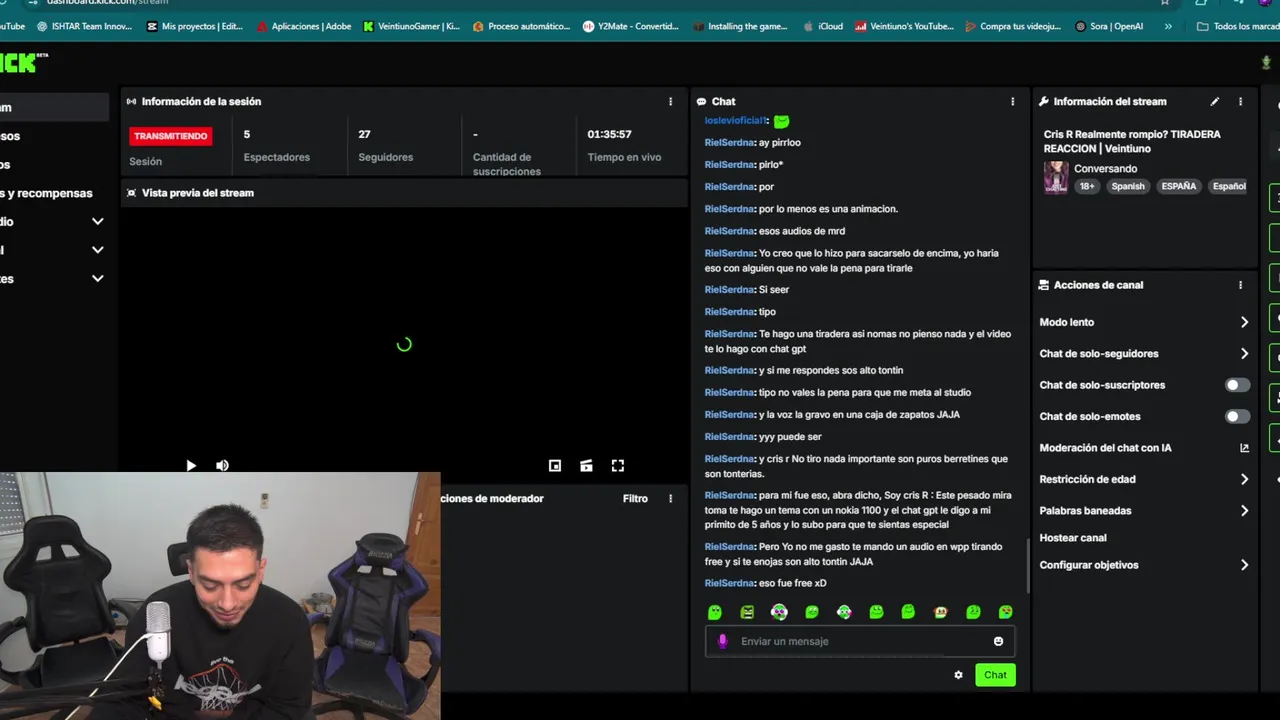The height and width of the screenshot is (720, 1280).
Task: Open Mis proyectos bookmark
Action: [194, 26]
